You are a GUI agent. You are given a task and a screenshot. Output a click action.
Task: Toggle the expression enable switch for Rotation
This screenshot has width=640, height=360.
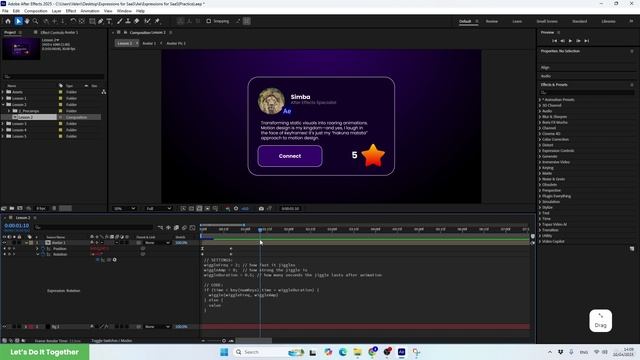tap(98, 260)
